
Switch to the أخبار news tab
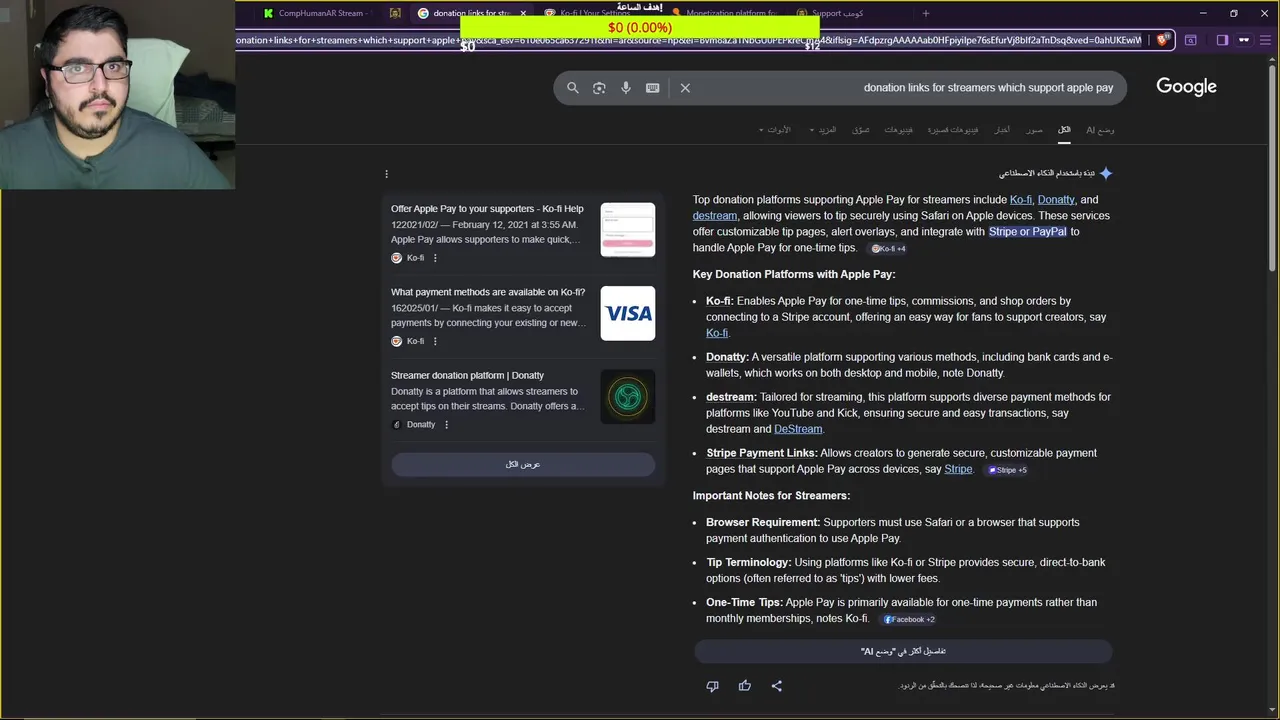(1001, 130)
